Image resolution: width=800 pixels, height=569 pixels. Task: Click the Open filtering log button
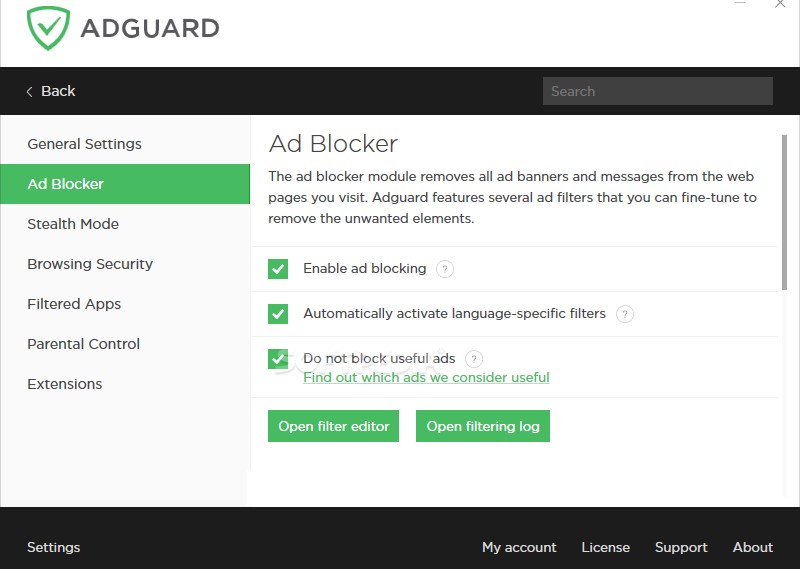483,426
